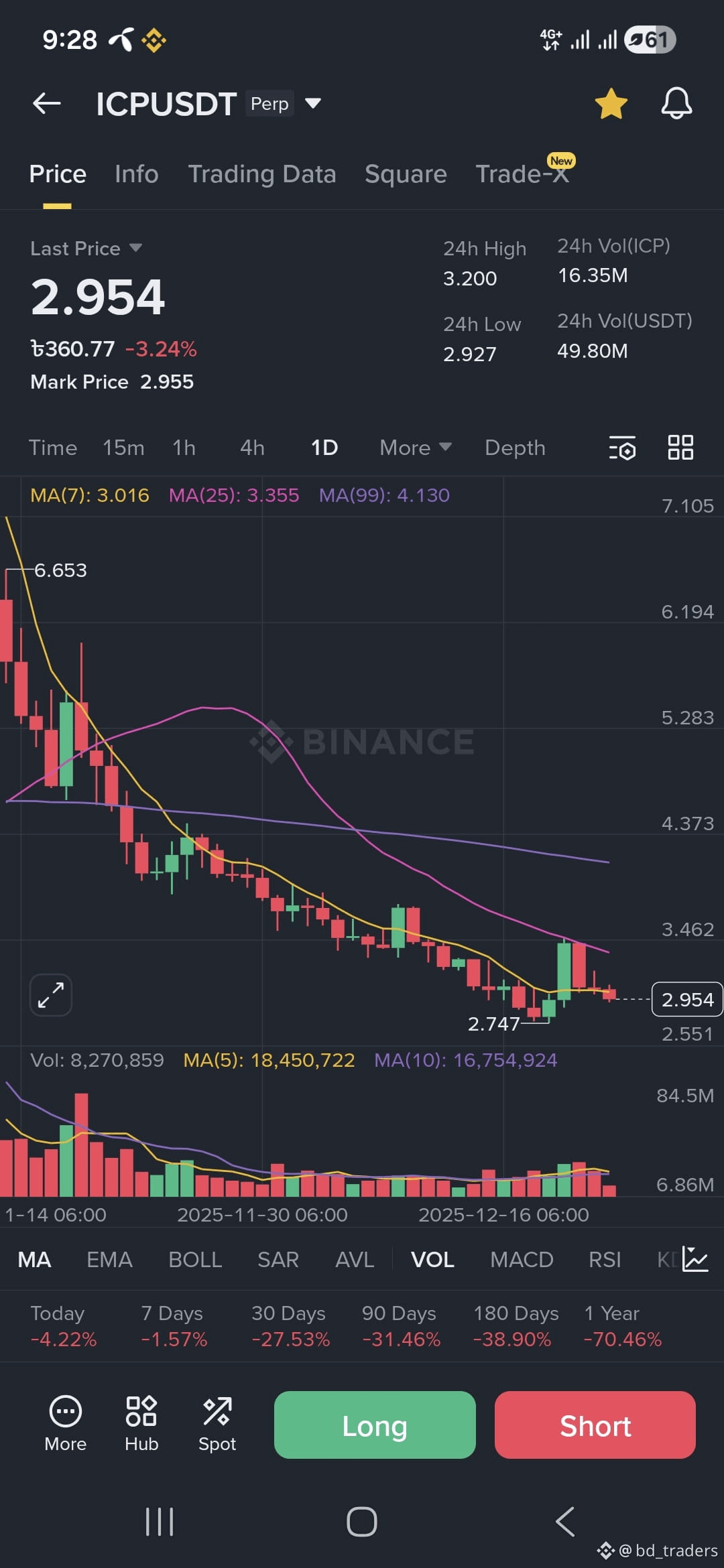Open the chart layout grid icon
724x1568 pixels.
(680, 447)
